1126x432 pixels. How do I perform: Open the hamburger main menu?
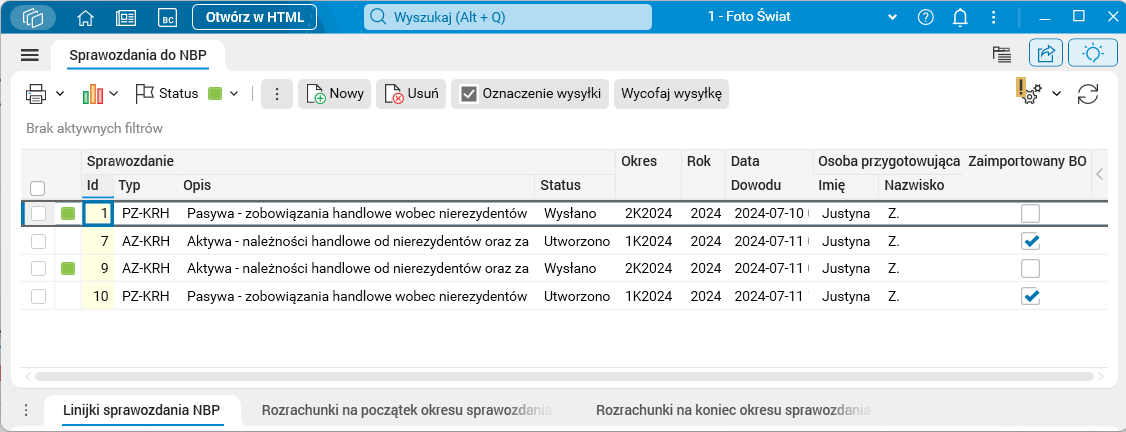click(29, 55)
